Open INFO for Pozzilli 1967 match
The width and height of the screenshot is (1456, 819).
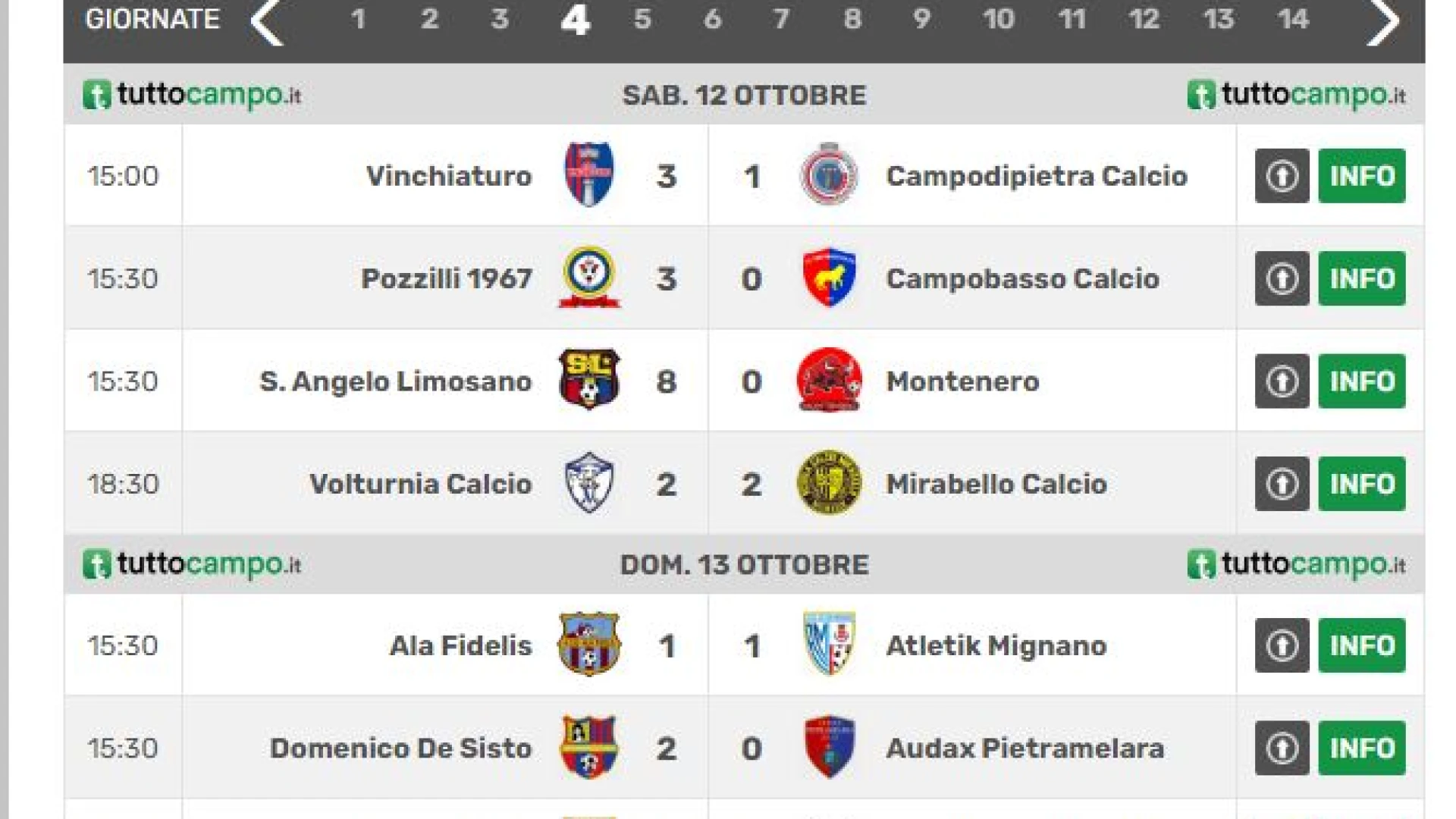point(1362,278)
